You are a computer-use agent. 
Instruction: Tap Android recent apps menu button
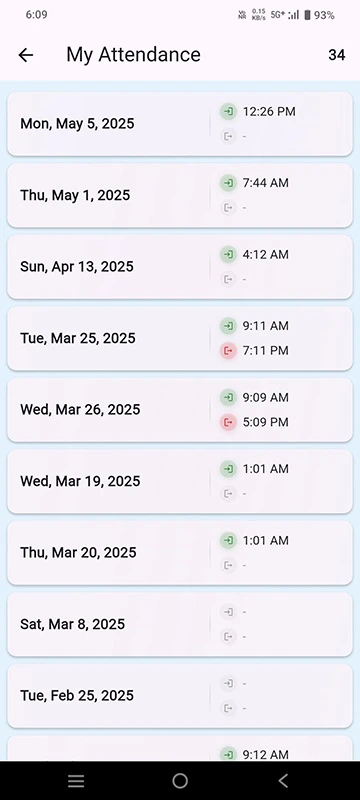point(76,781)
